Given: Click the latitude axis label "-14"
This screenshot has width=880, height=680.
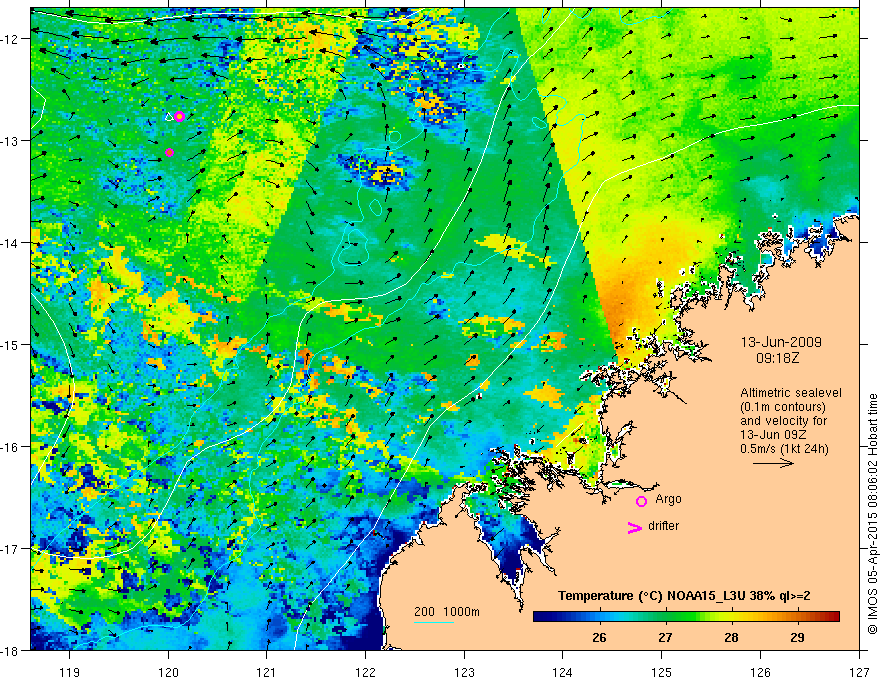Looking at the screenshot, I should point(10,243).
